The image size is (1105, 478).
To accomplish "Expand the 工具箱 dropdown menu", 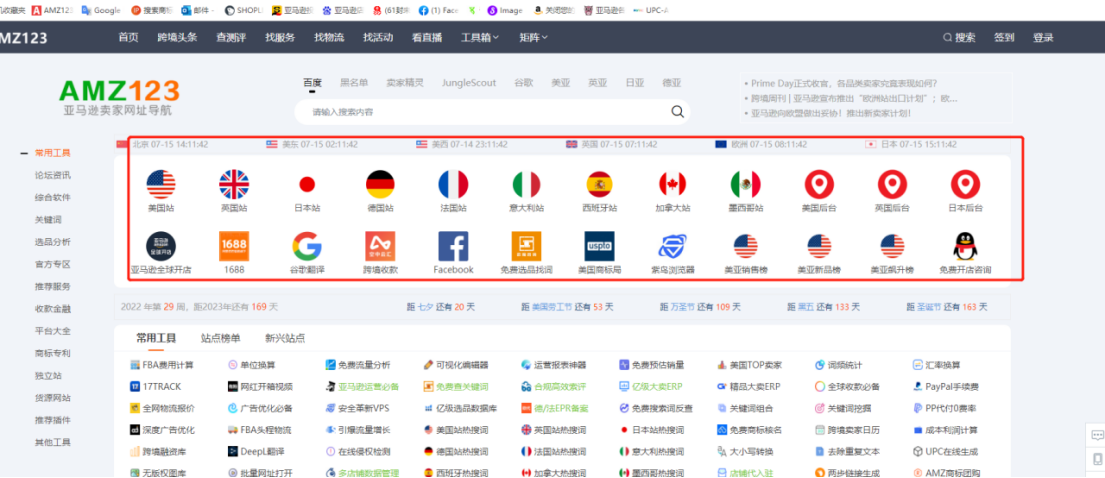I will [480, 37].
